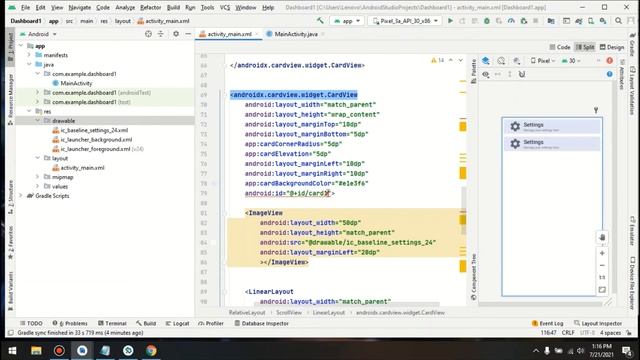
Task: Switch editor to Split view
Action: click(585, 47)
